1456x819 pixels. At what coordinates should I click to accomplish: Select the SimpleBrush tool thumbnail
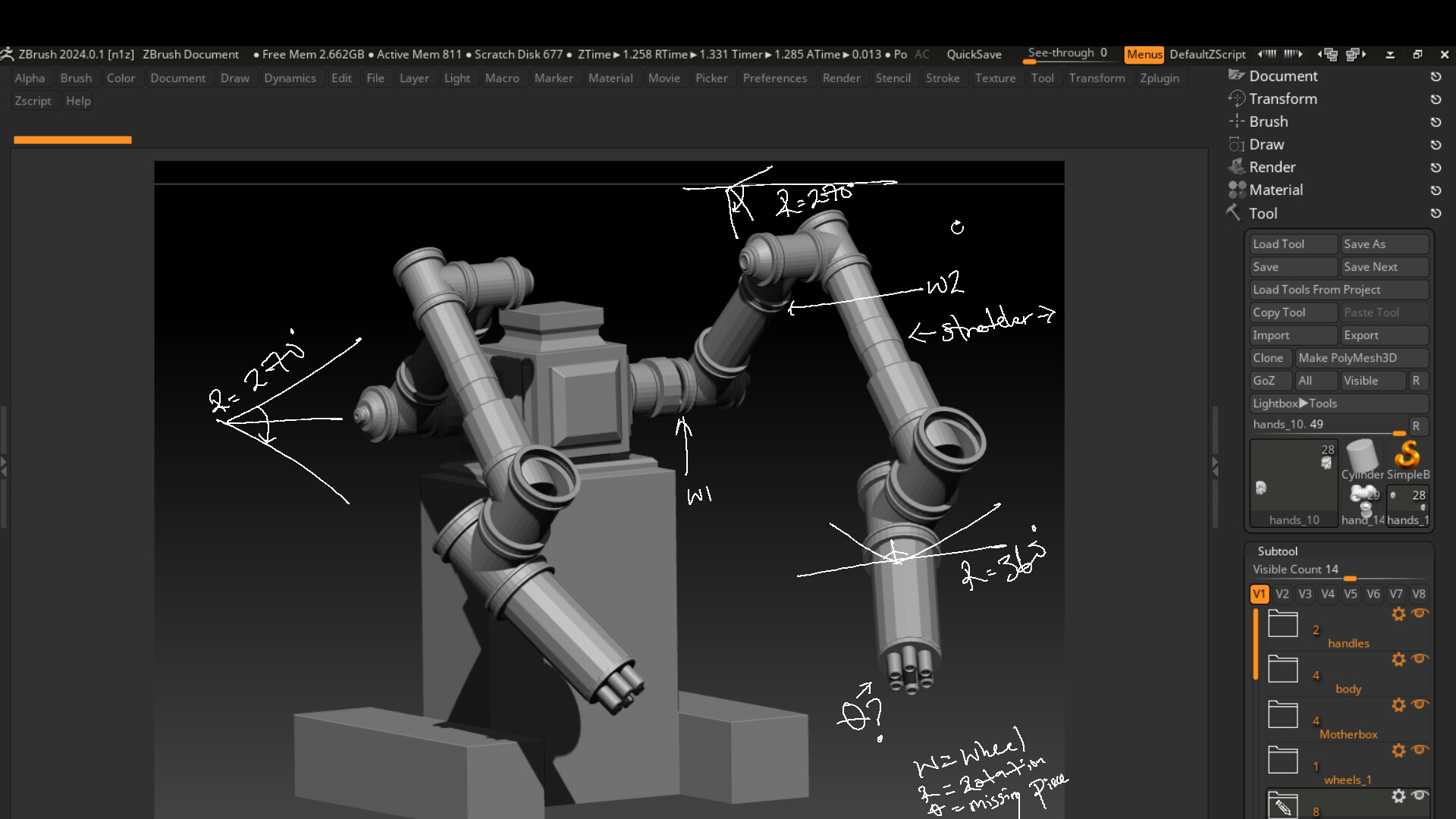[x=1407, y=457]
